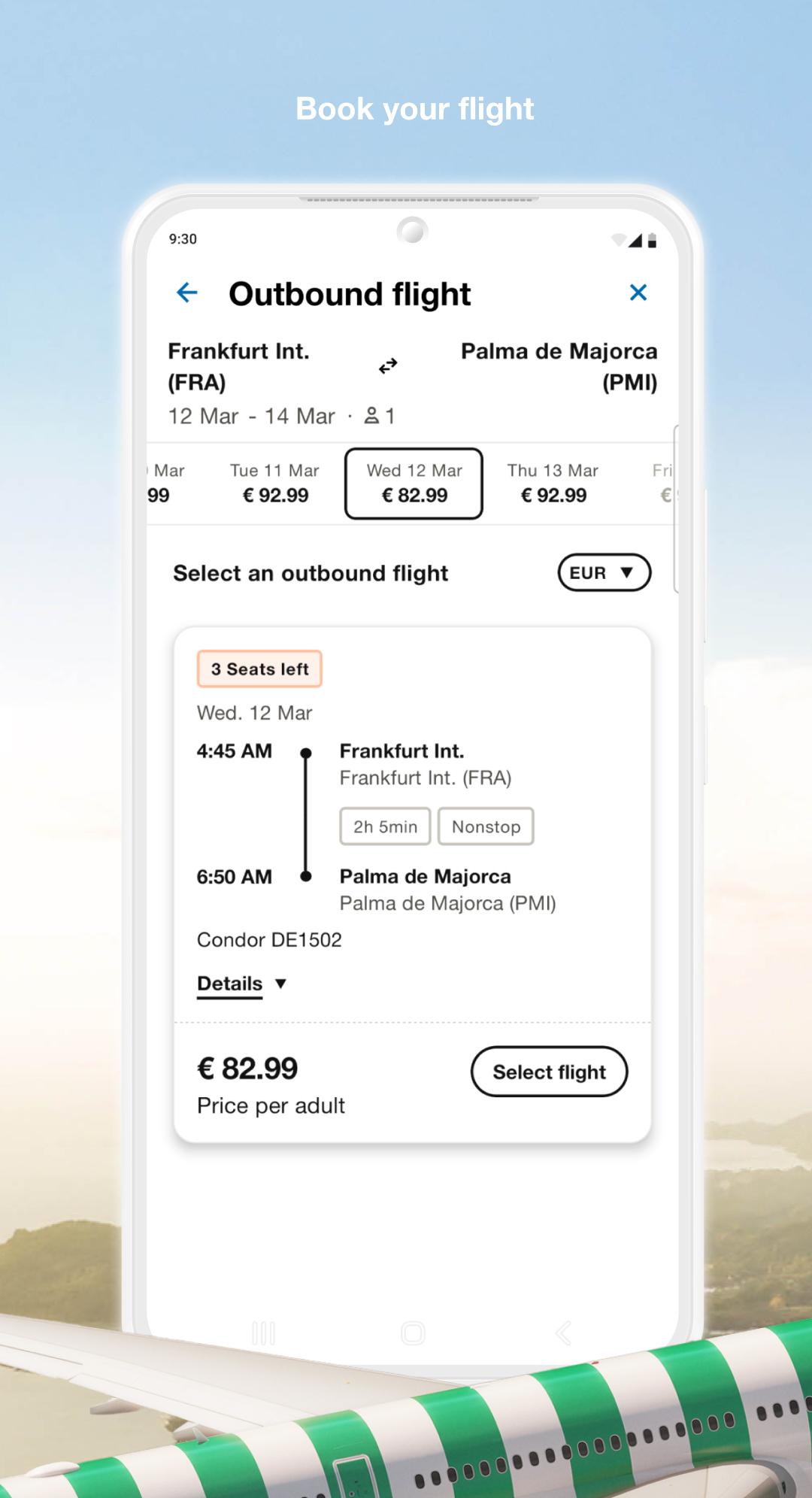Select the Thu 13 Mar date tab
This screenshot has width=812, height=1498.
point(553,483)
